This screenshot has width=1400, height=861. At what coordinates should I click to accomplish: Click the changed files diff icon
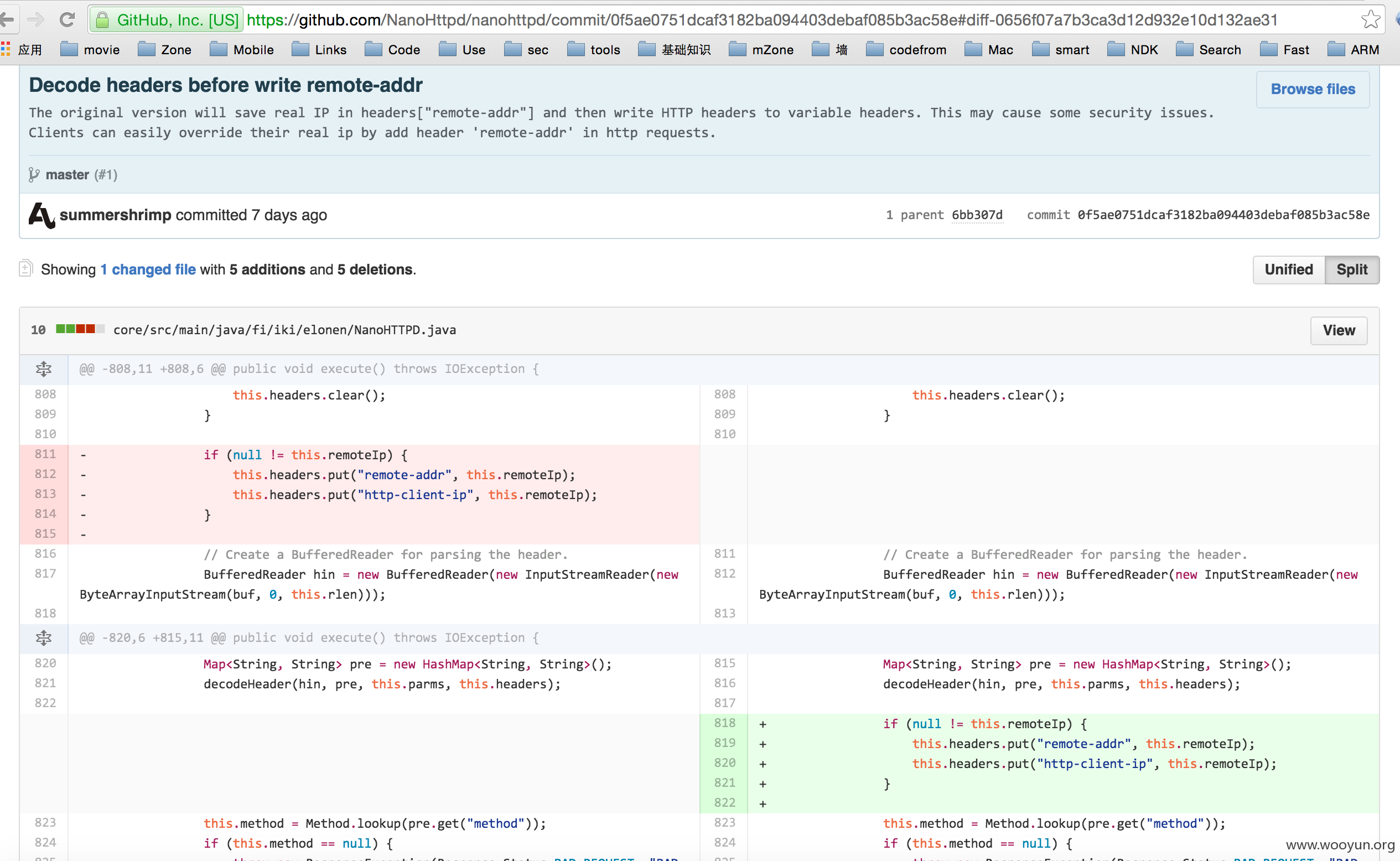[25, 268]
